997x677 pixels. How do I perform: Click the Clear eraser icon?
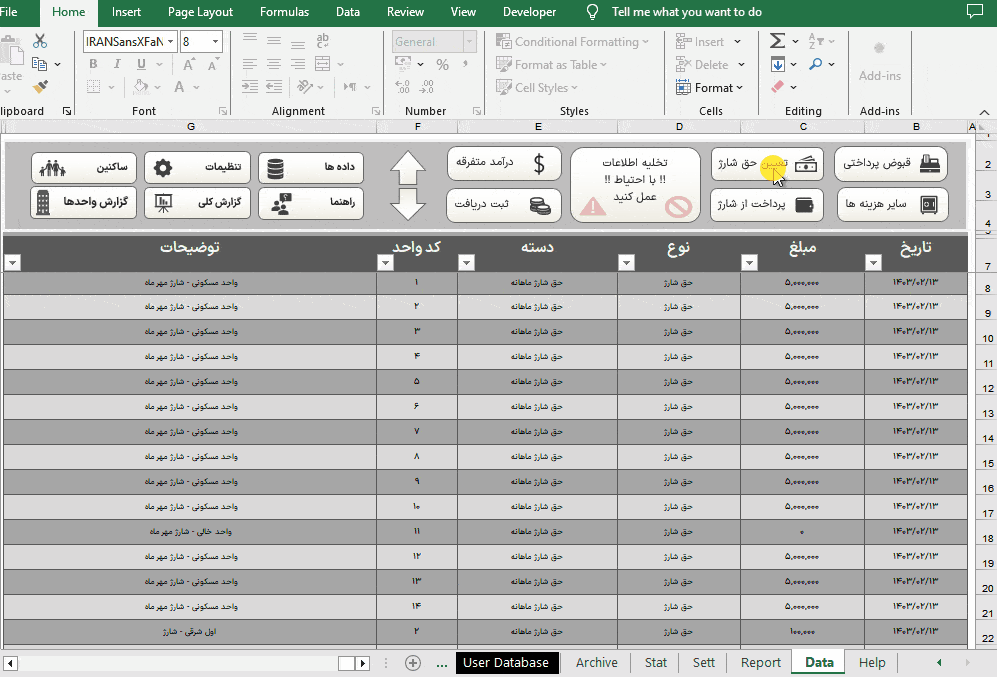tap(778, 86)
